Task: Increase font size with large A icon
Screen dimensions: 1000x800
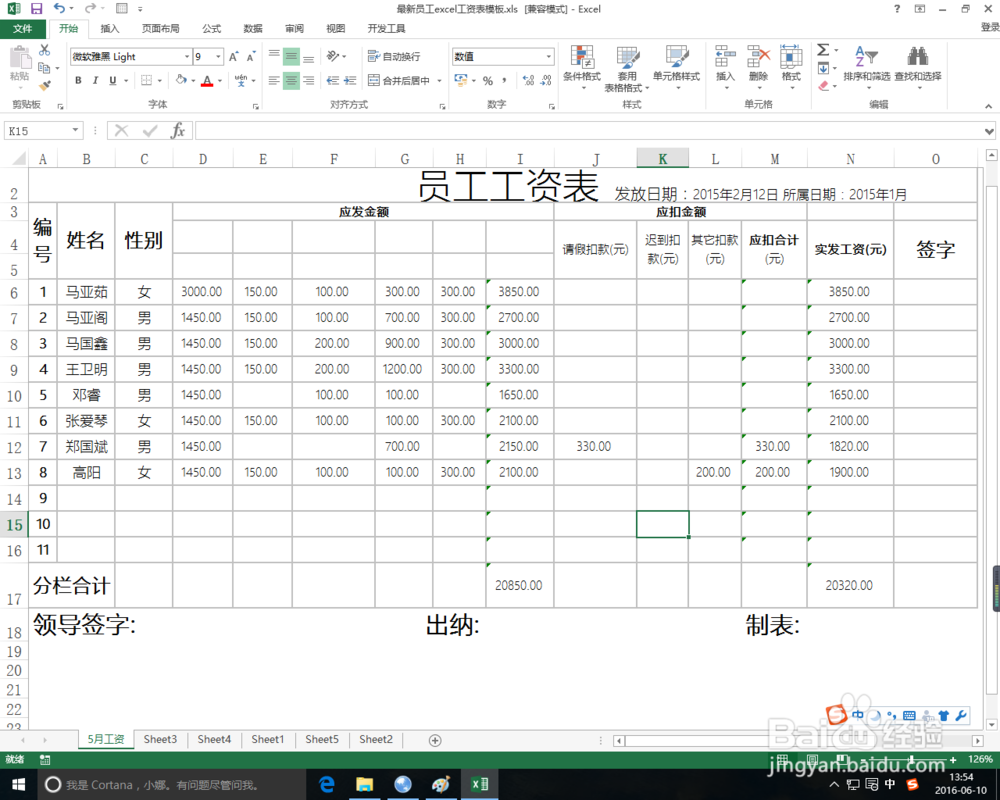Action: [x=233, y=57]
